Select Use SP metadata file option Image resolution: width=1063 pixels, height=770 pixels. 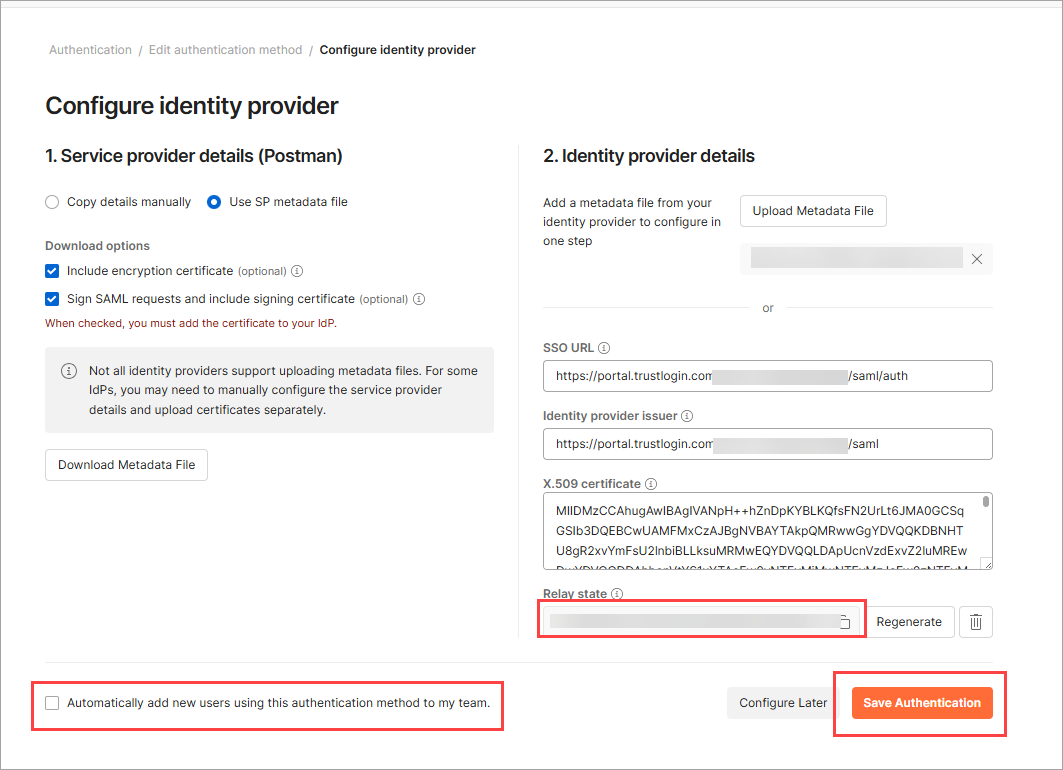pyautogui.click(x=214, y=202)
